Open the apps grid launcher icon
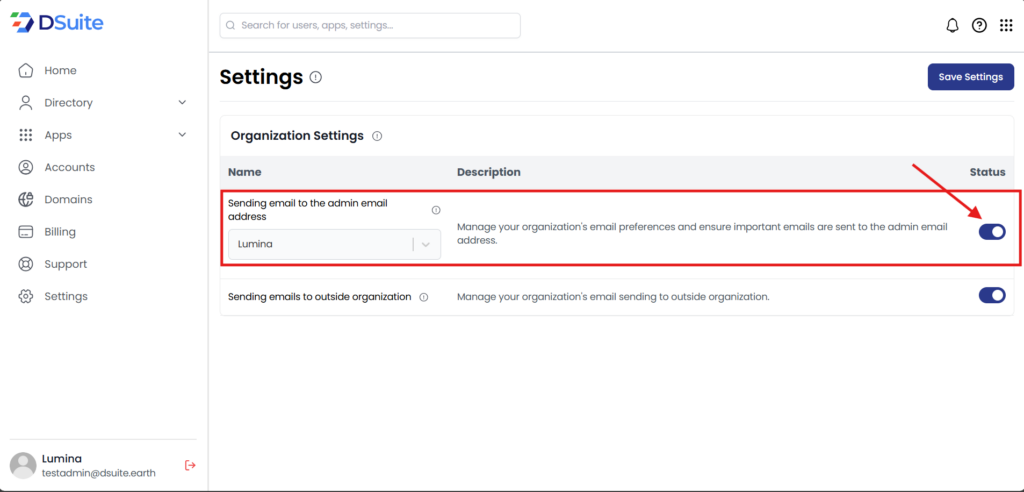Viewport: 1024px width, 492px height. [x=1006, y=26]
